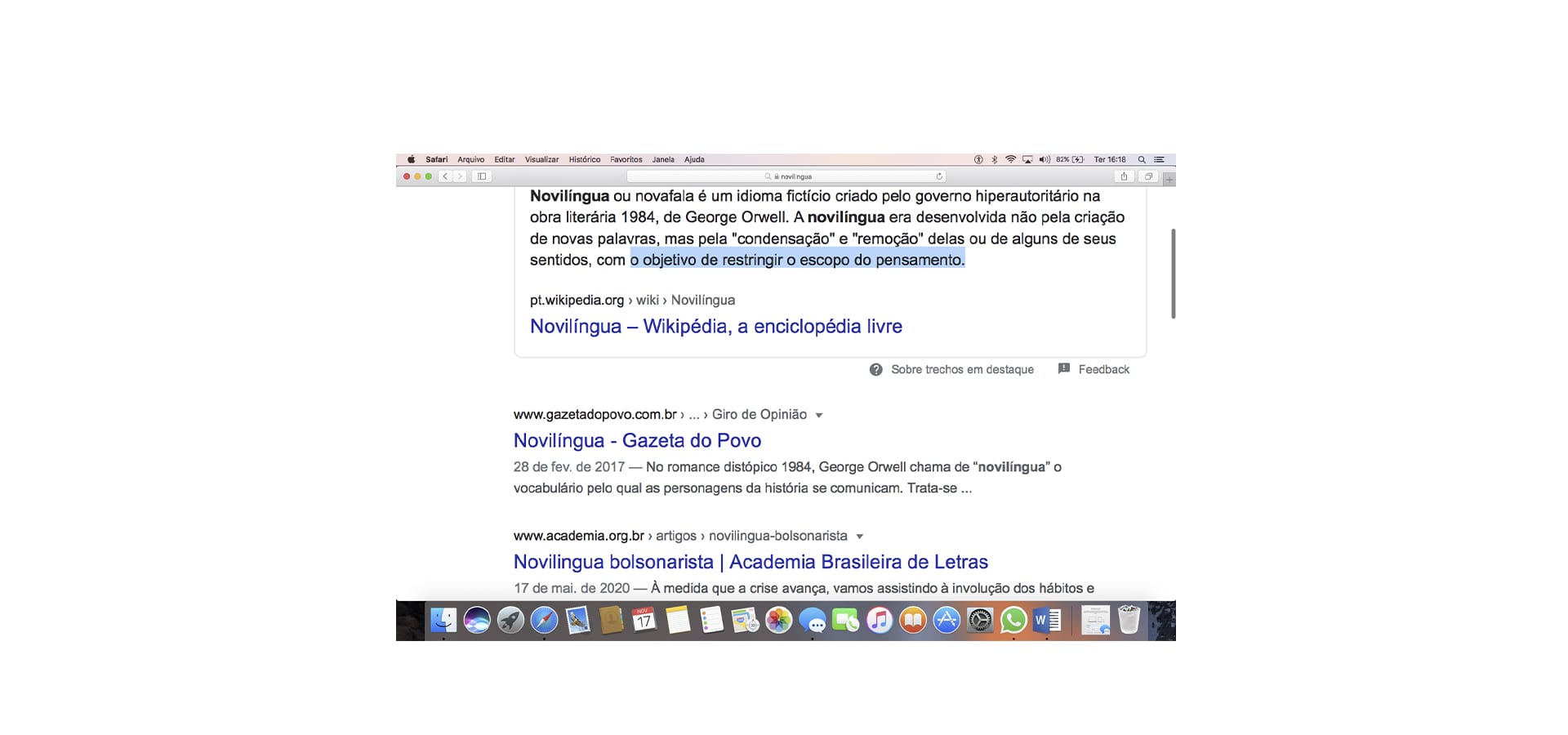Open App Store icon in Dock

(x=946, y=621)
